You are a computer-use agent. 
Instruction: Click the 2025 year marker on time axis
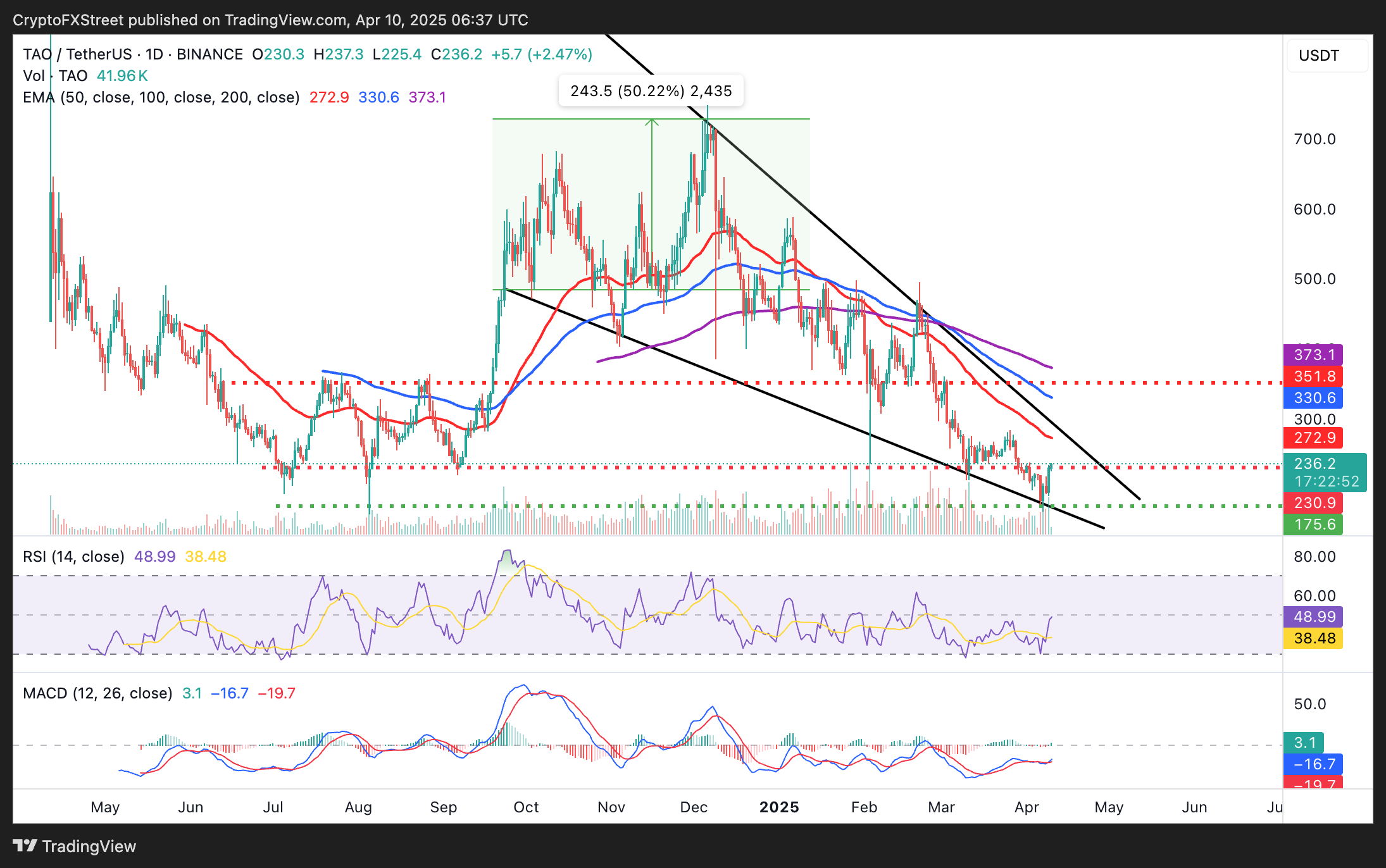(779, 807)
